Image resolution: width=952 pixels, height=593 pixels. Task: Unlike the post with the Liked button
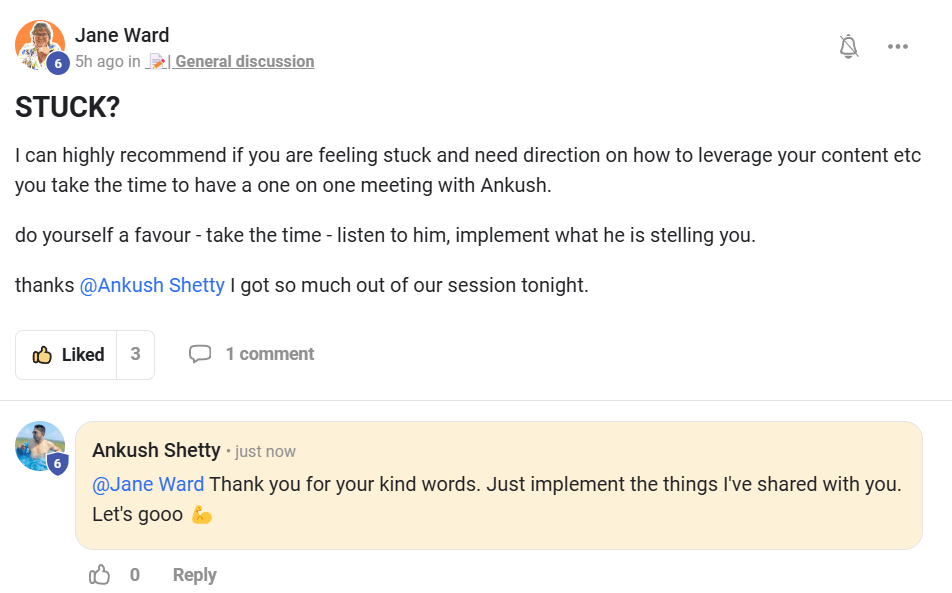point(68,355)
